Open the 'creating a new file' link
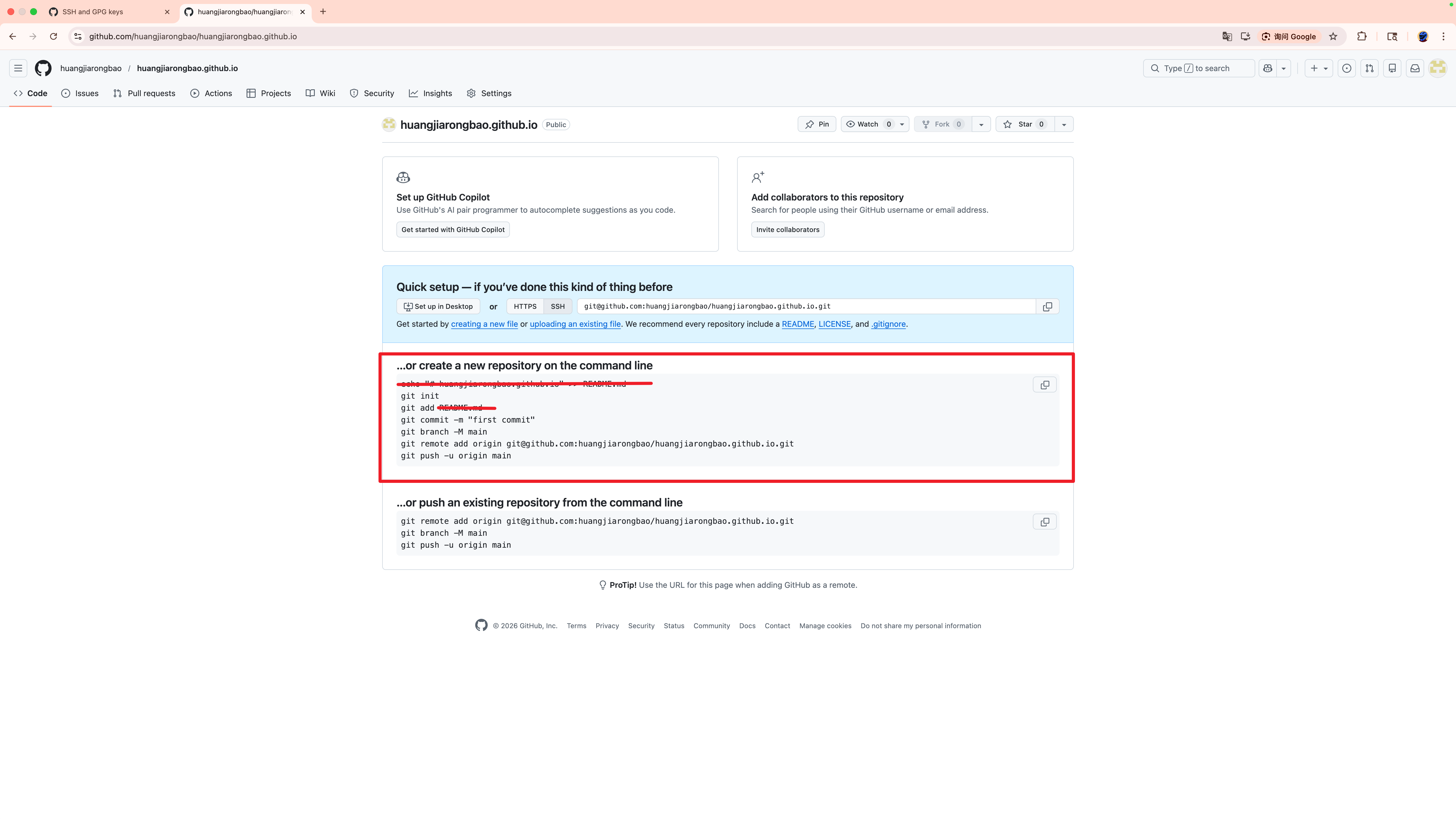 point(484,324)
